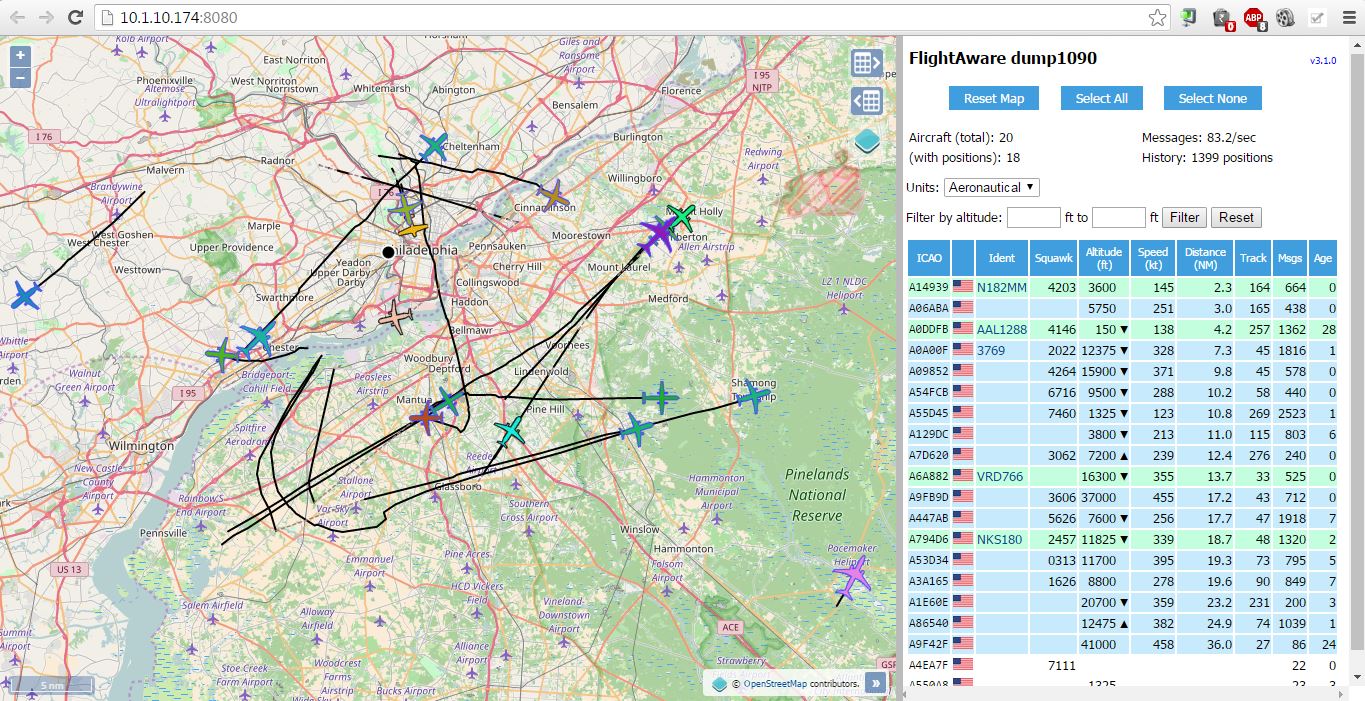Click the browser forward arrow

[46, 17]
